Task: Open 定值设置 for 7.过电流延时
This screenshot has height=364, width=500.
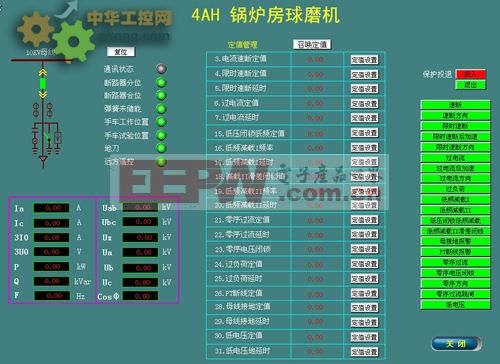Action: pos(364,118)
